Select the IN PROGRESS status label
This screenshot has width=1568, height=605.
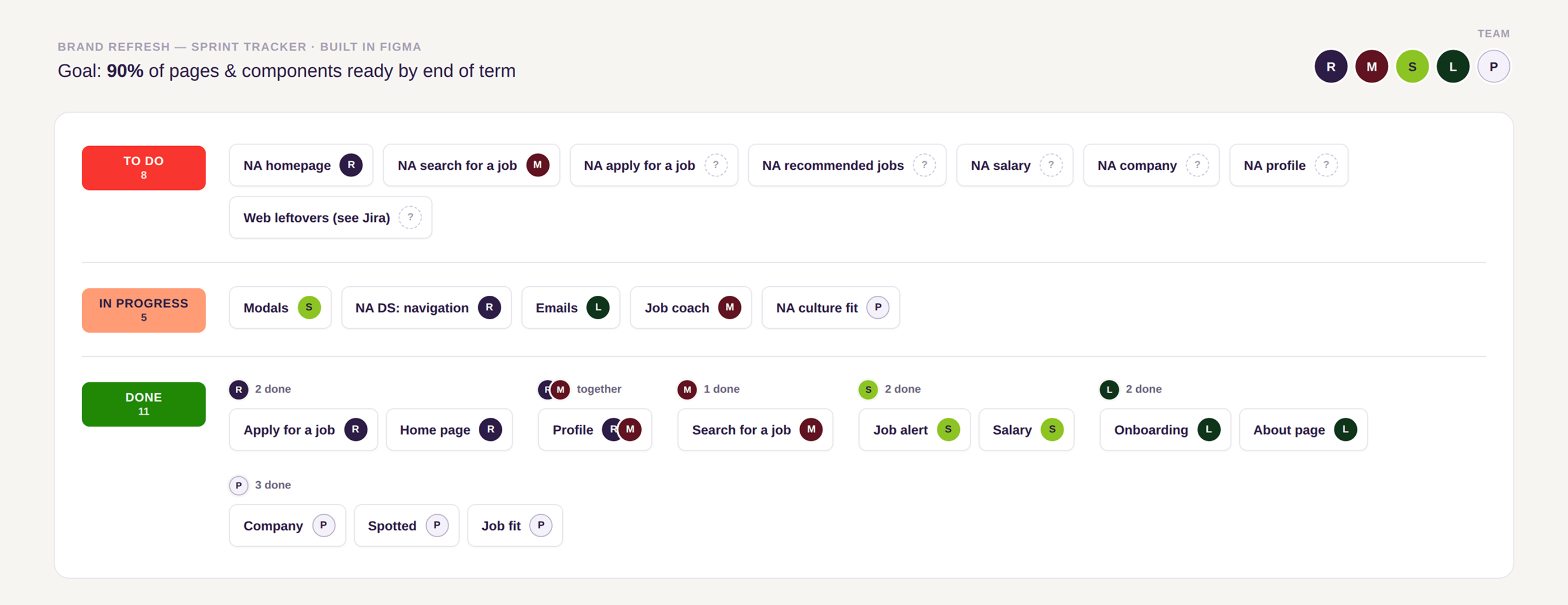point(144,310)
